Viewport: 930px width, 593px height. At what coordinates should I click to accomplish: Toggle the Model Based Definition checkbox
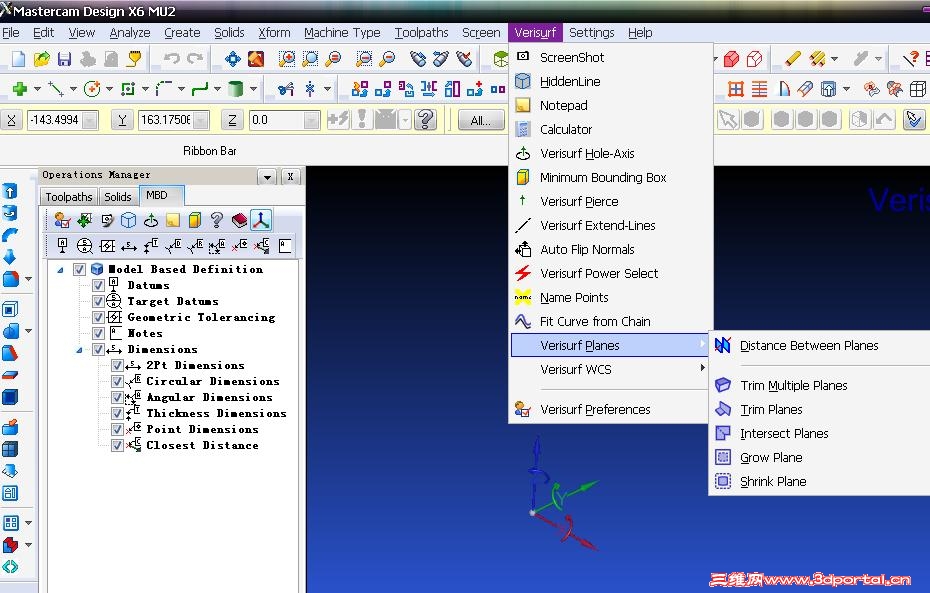point(79,269)
